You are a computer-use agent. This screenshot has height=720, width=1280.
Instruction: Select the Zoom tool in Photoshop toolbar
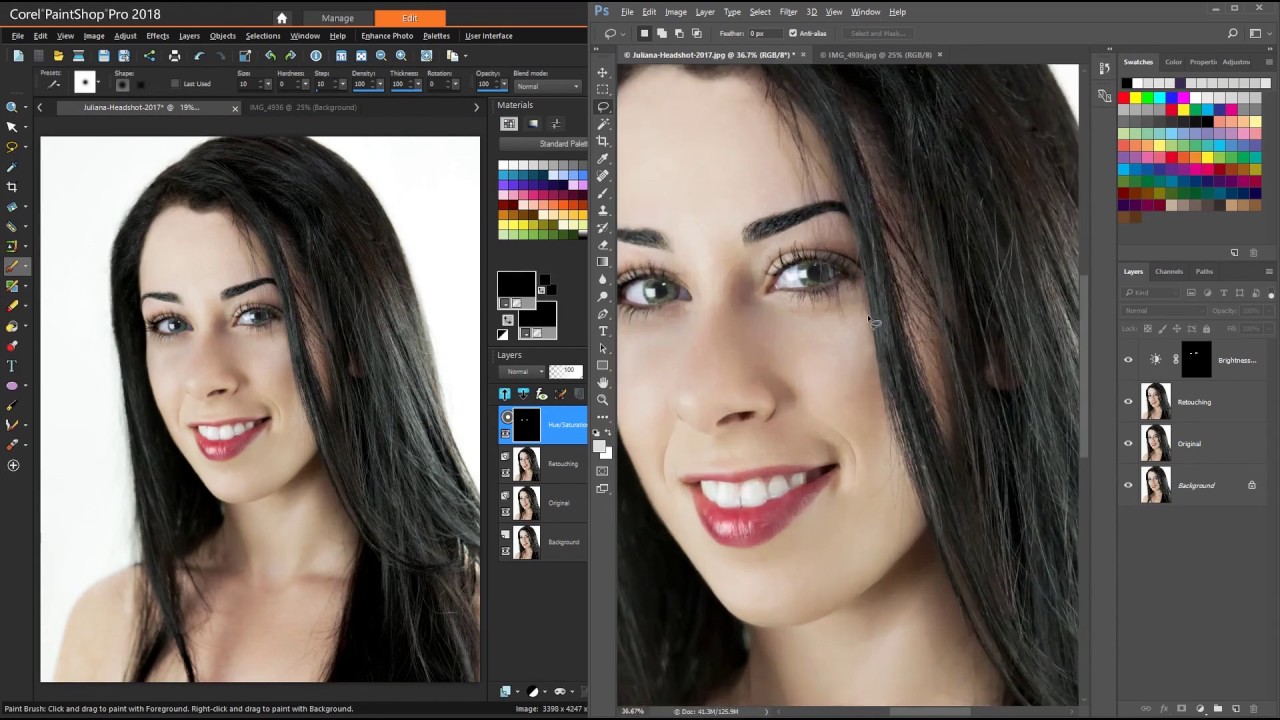603,400
